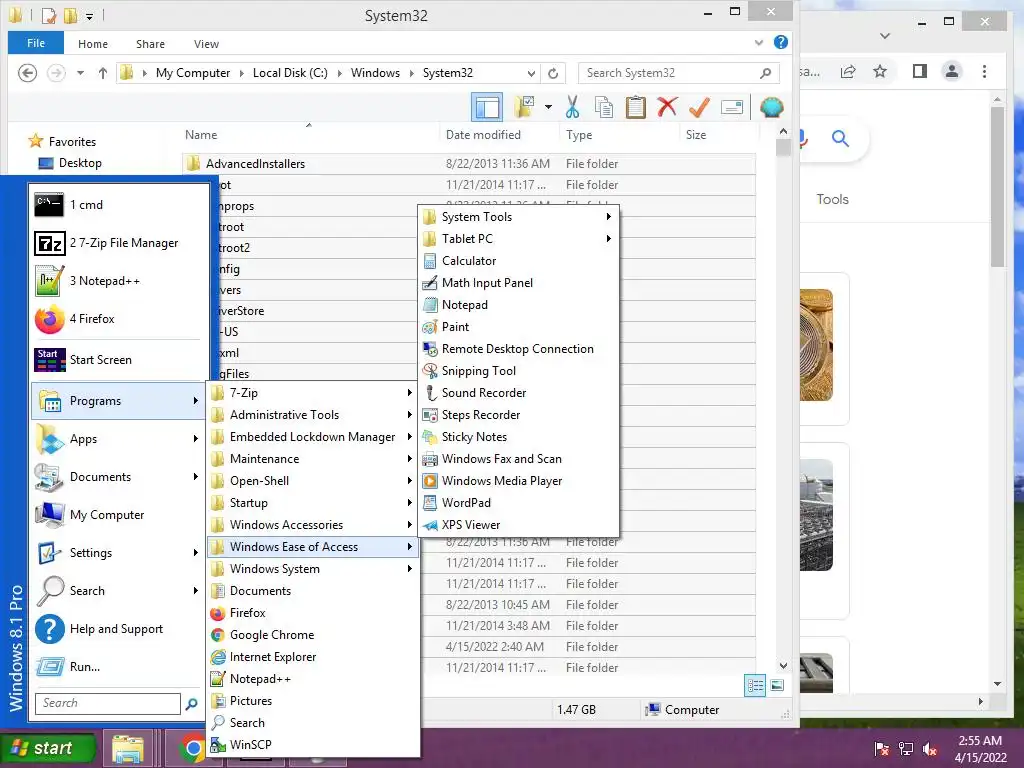This screenshot has width=1024, height=768.
Task: Open the Start Screen entry
Action: click(119, 360)
